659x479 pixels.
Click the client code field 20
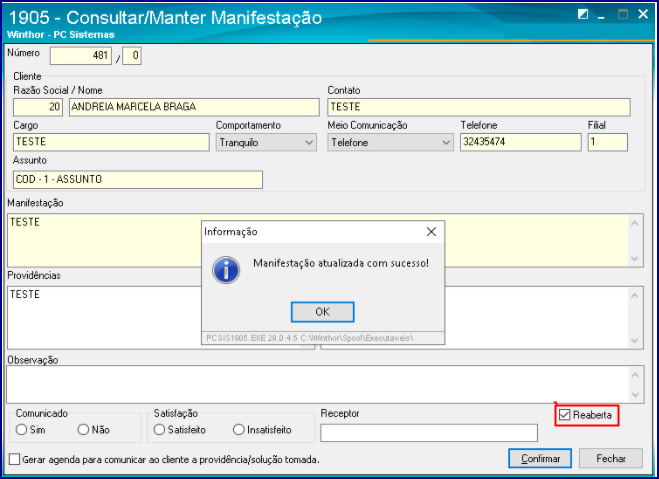click(38, 107)
